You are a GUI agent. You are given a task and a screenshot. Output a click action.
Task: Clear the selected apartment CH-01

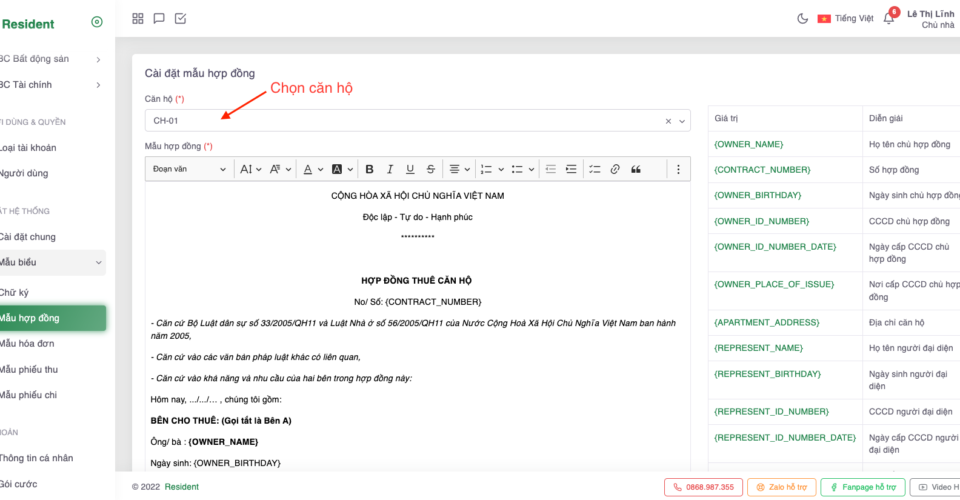pyautogui.click(x=668, y=121)
